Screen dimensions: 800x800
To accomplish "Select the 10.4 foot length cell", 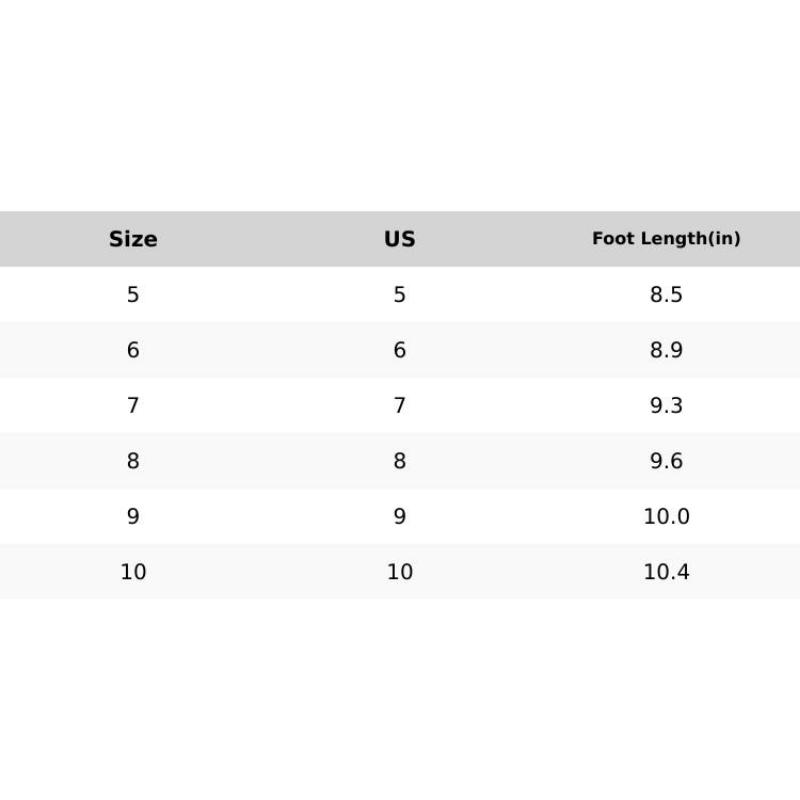I will (666, 572).
